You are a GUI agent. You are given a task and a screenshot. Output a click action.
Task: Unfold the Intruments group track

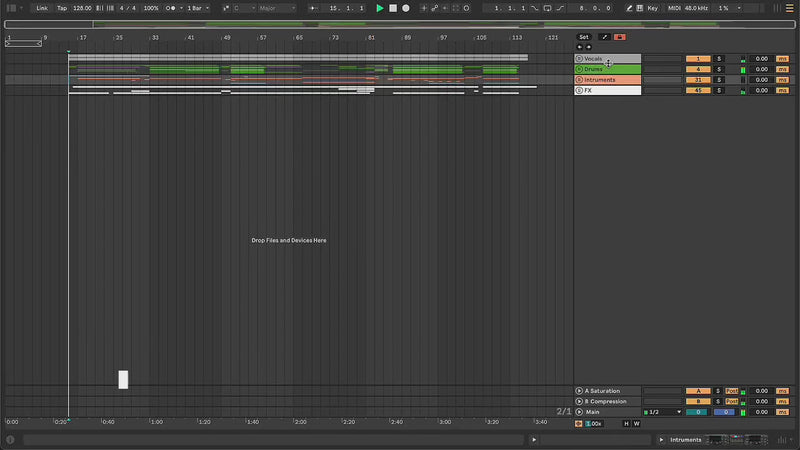click(579, 80)
